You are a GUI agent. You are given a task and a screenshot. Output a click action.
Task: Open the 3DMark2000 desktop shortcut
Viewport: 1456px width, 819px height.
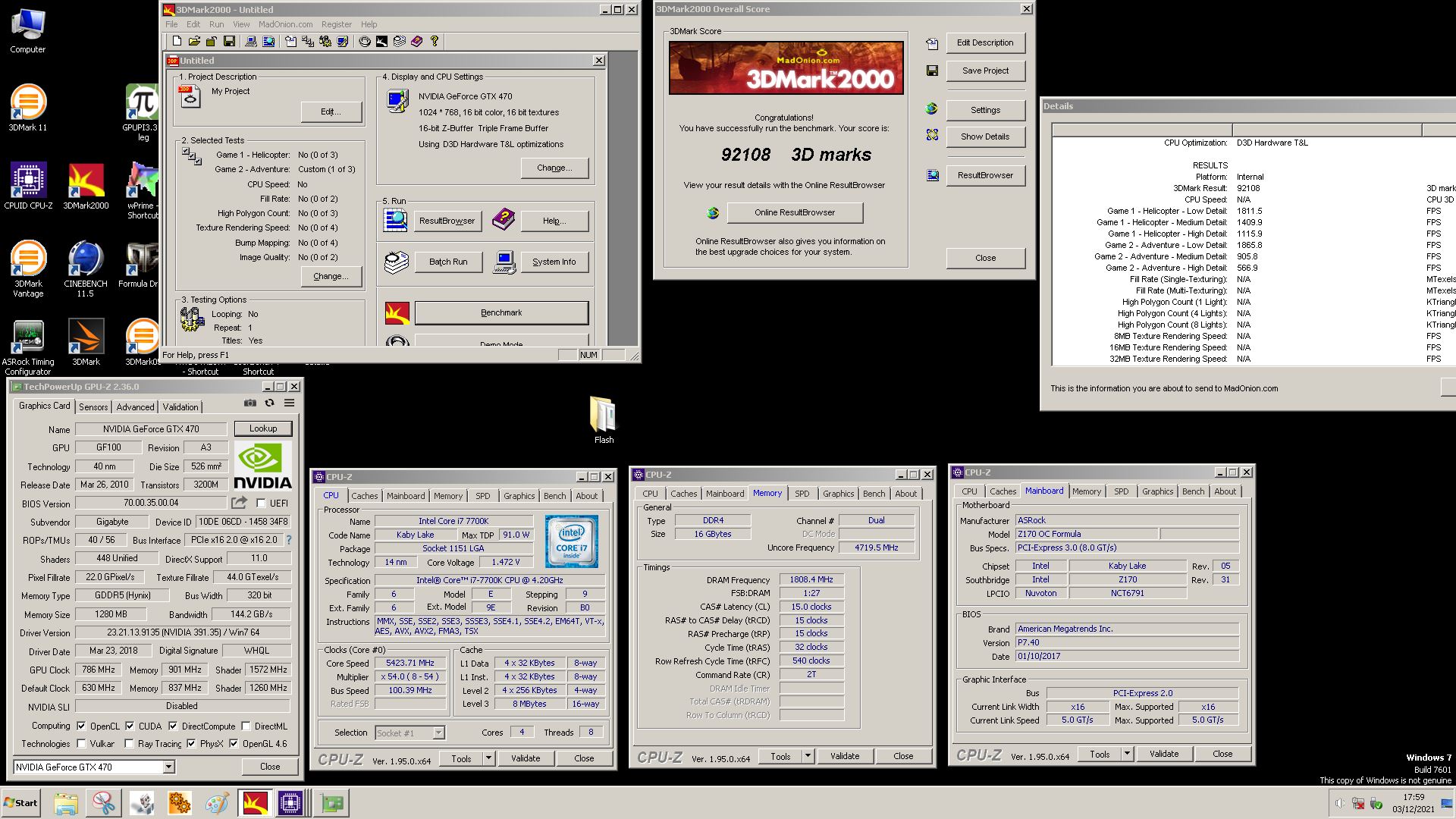pyautogui.click(x=86, y=186)
